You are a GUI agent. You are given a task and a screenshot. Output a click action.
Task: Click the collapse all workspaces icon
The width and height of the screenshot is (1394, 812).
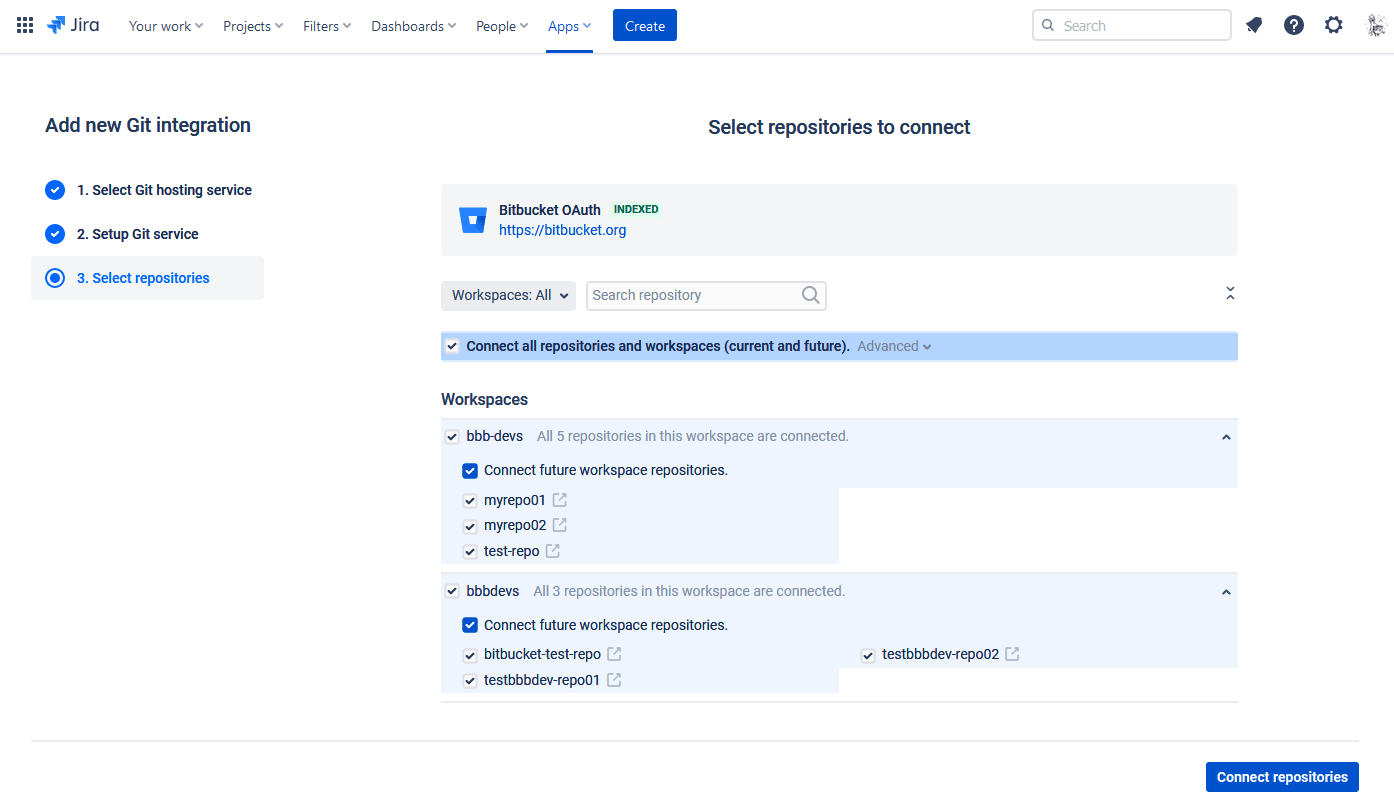(1230, 293)
